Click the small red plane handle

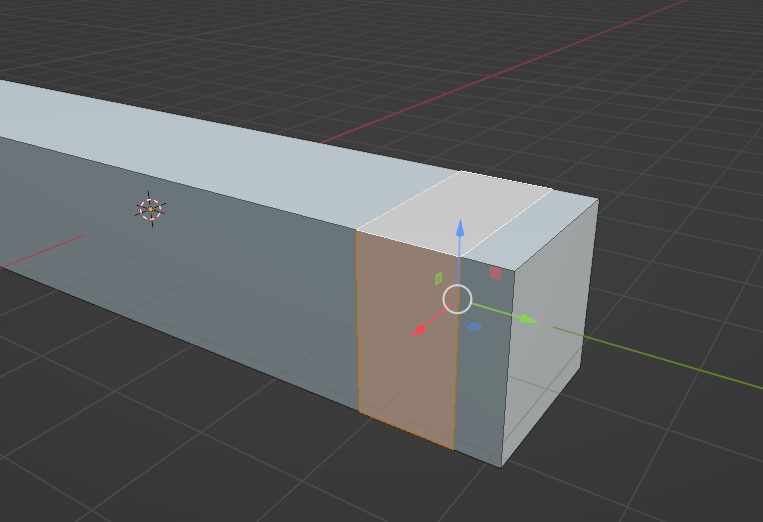pyautogui.click(x=495, y=273)
